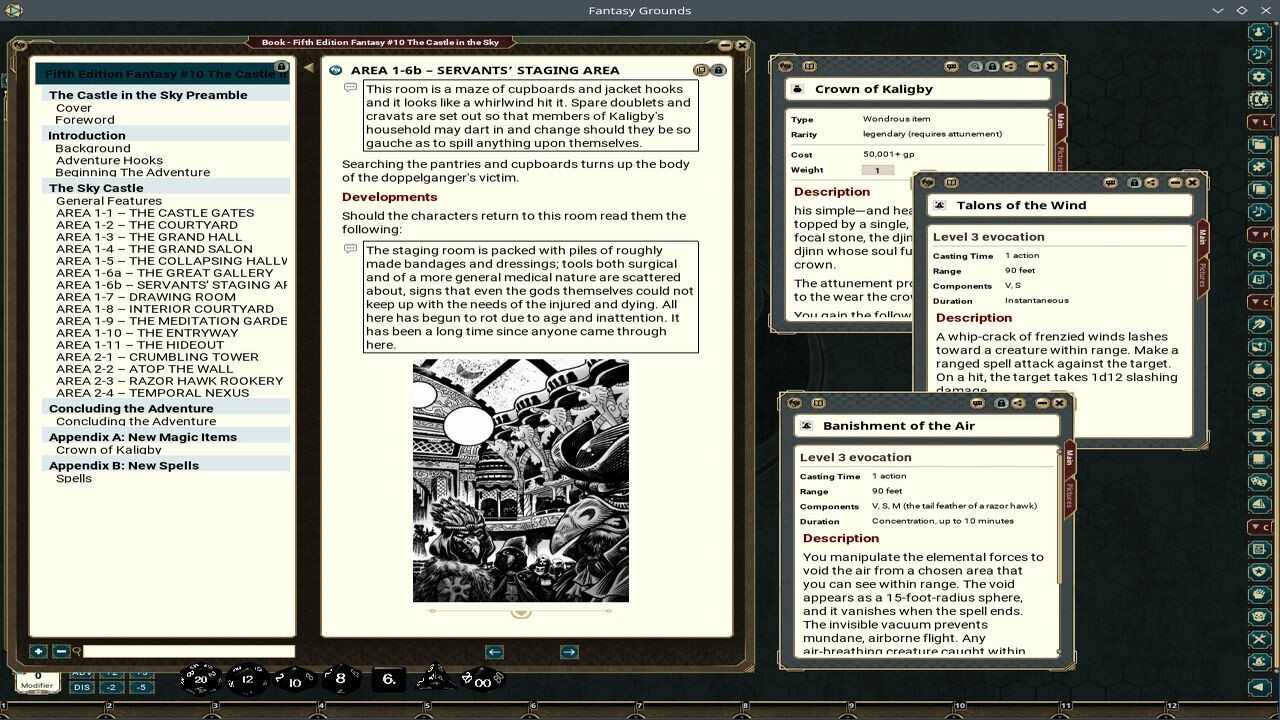
Task: Open the book reference icon on Crown of Kaligby header
Action: pos(810,66)
